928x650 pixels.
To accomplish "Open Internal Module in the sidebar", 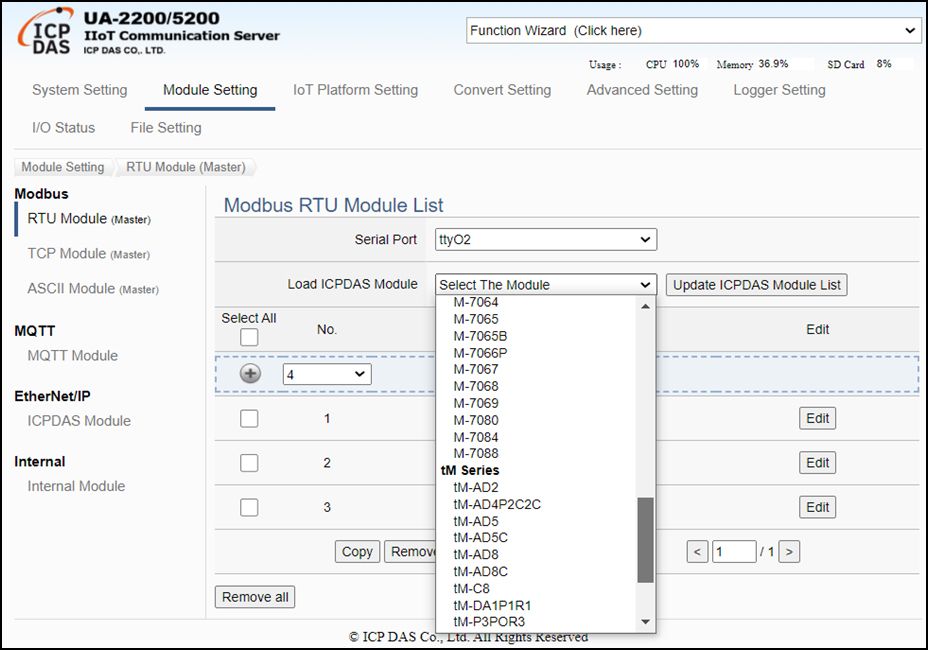I will pos(76,486).
